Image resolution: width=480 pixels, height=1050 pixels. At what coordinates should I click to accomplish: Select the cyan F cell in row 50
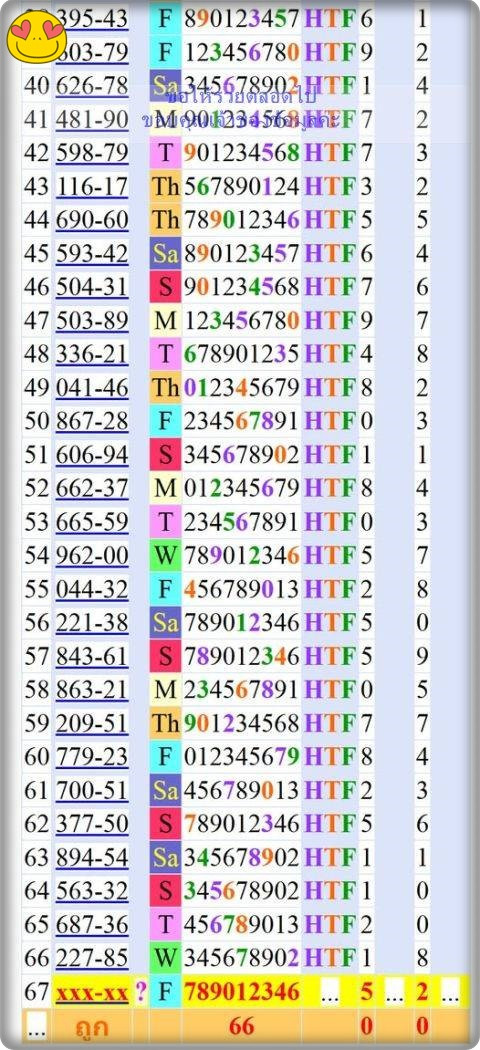(165, 421)
